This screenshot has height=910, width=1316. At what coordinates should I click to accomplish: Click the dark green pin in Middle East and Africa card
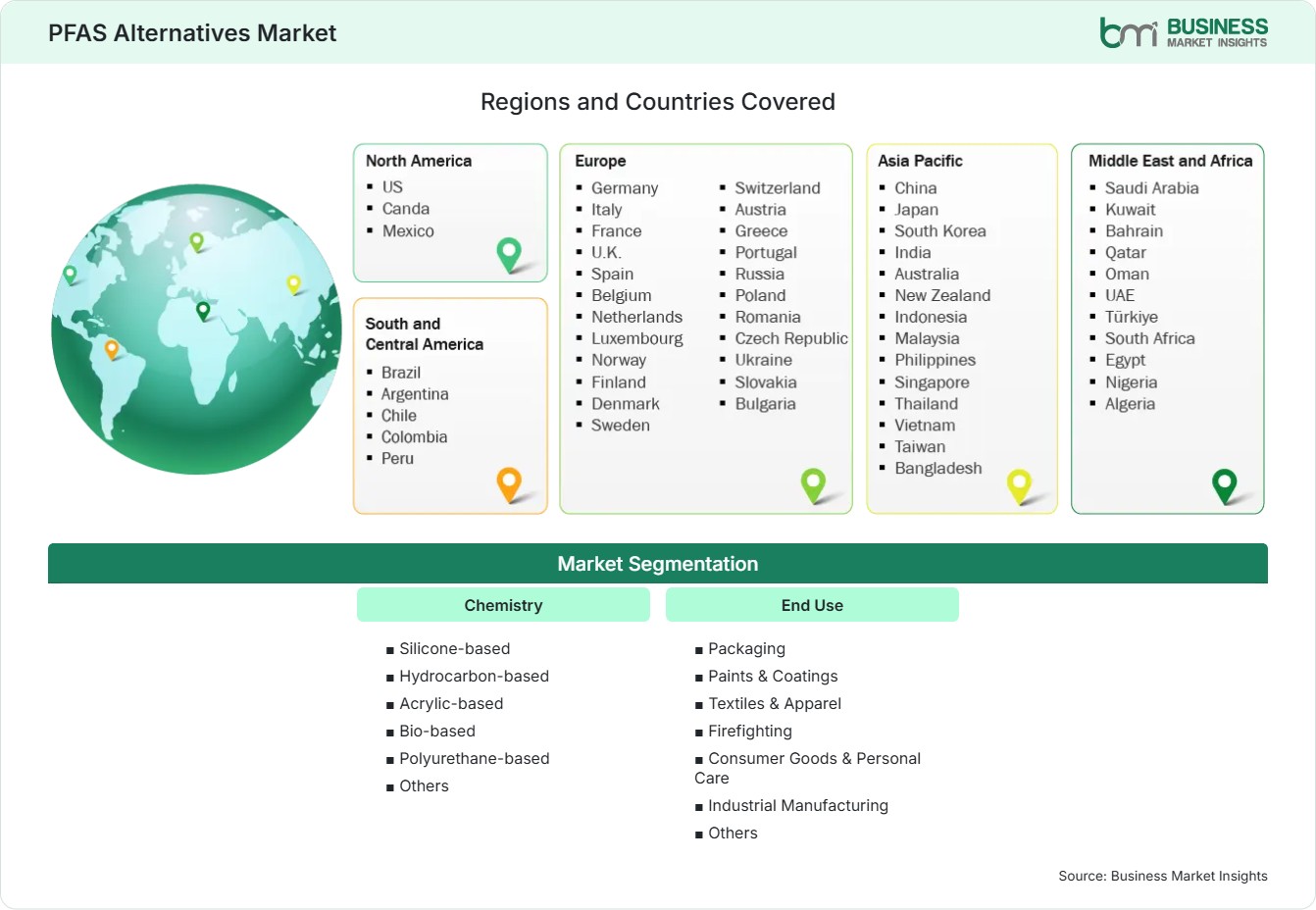1225,485
